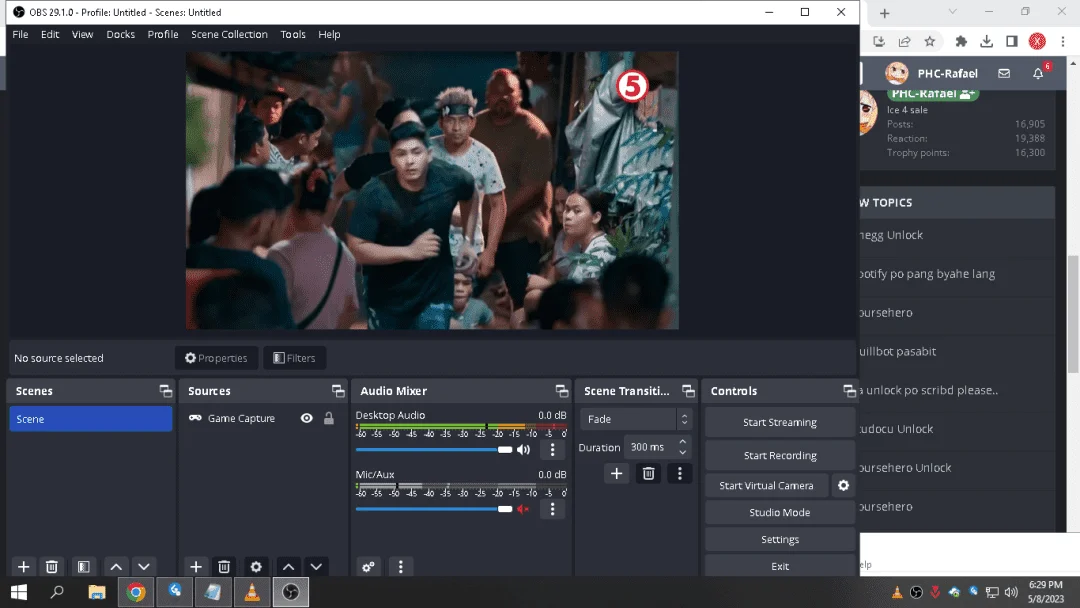
Task: Open the Edit menu
Action: coord(50,34)
